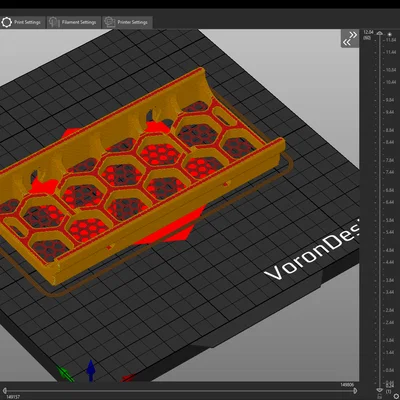Click the right thumb of the horizontal move slider

[355, 391]
